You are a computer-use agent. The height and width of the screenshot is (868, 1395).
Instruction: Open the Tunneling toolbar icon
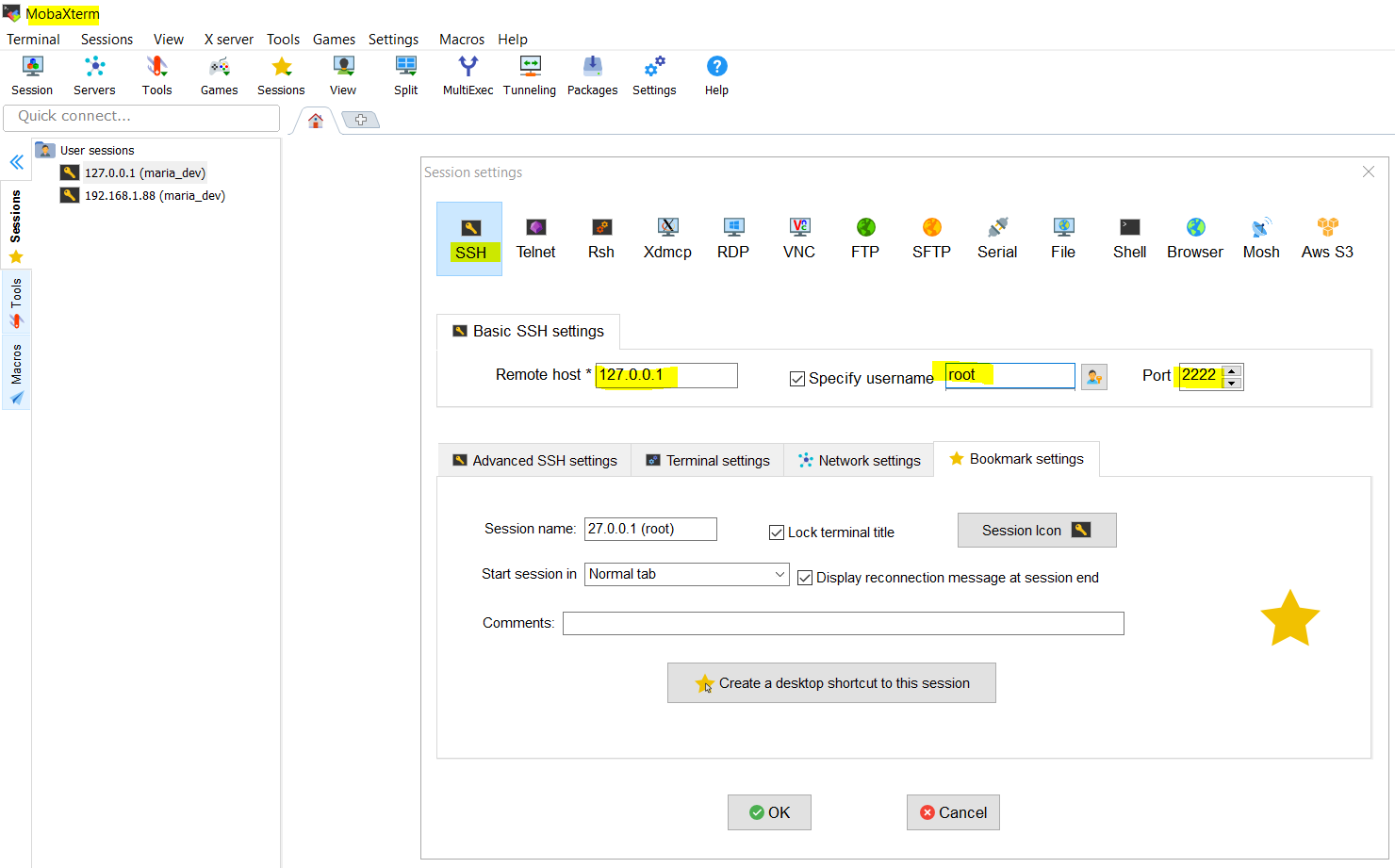[530, 75]
